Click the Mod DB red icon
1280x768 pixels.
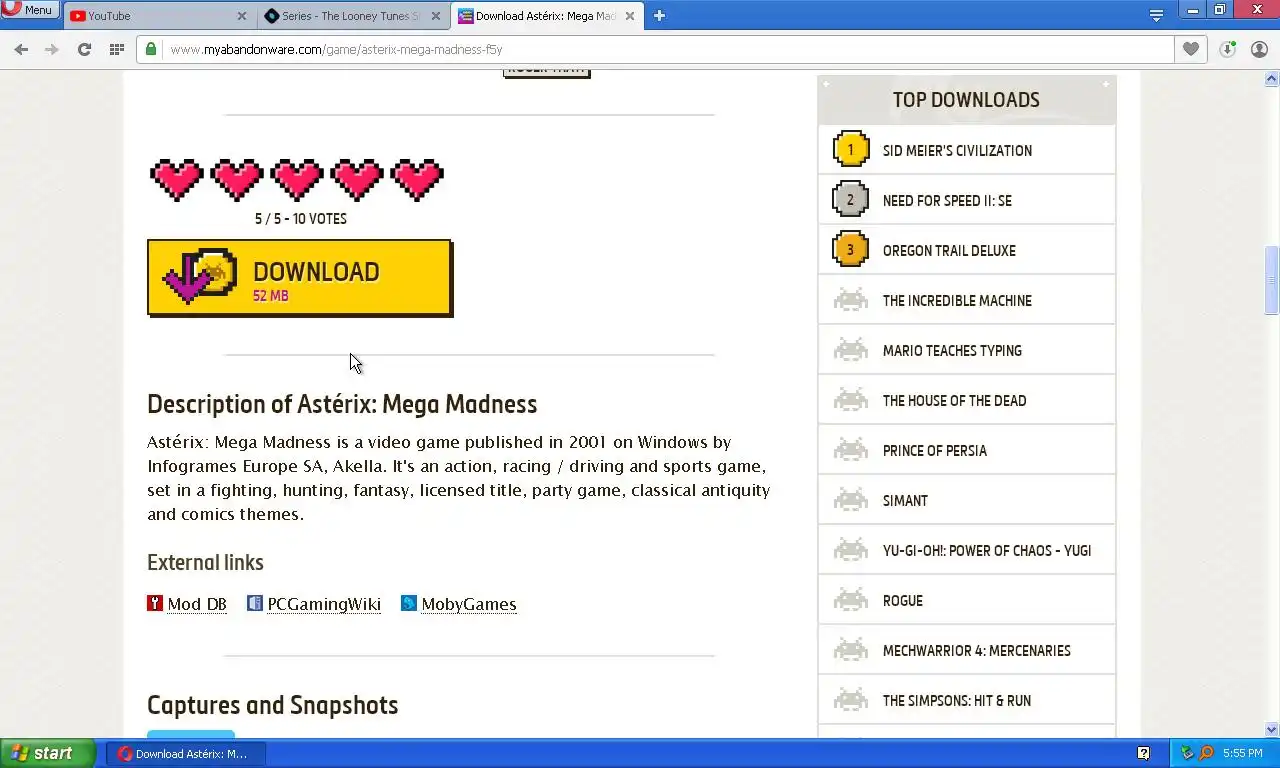pos(155,603)
